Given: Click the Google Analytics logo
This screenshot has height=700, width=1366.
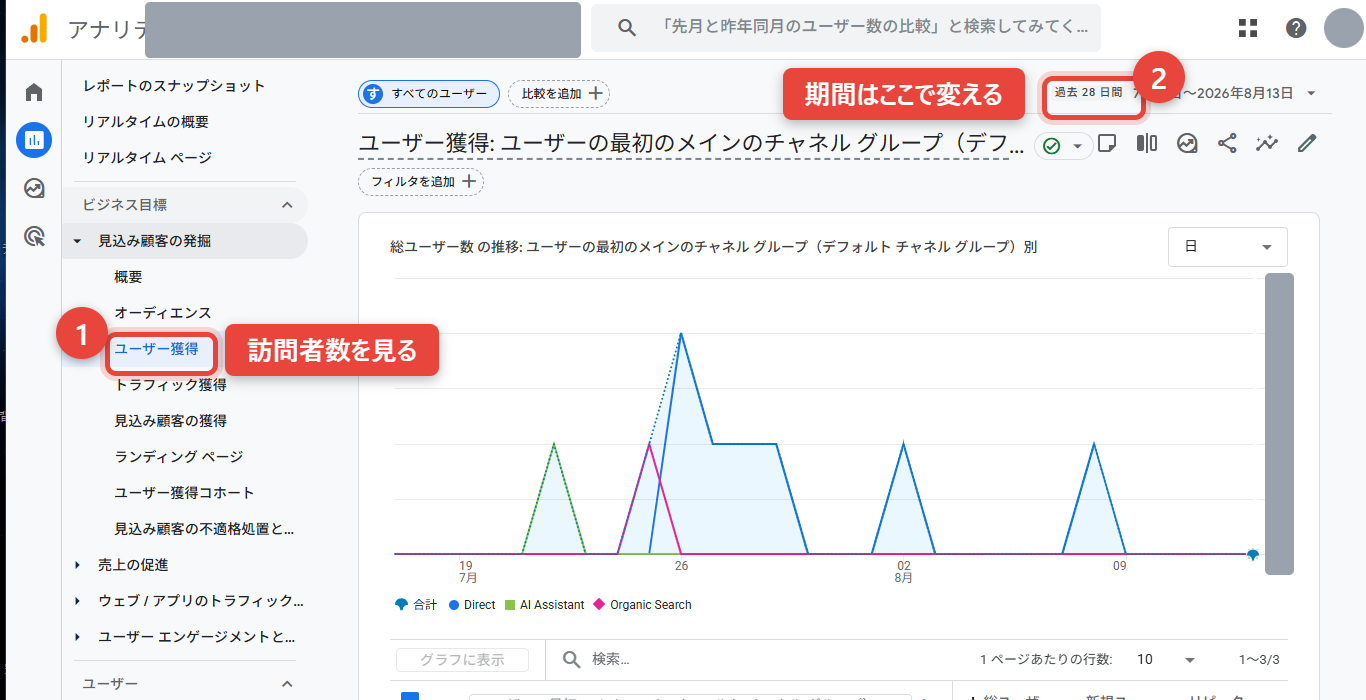Looking at the screenshot, I should (34, 28).
